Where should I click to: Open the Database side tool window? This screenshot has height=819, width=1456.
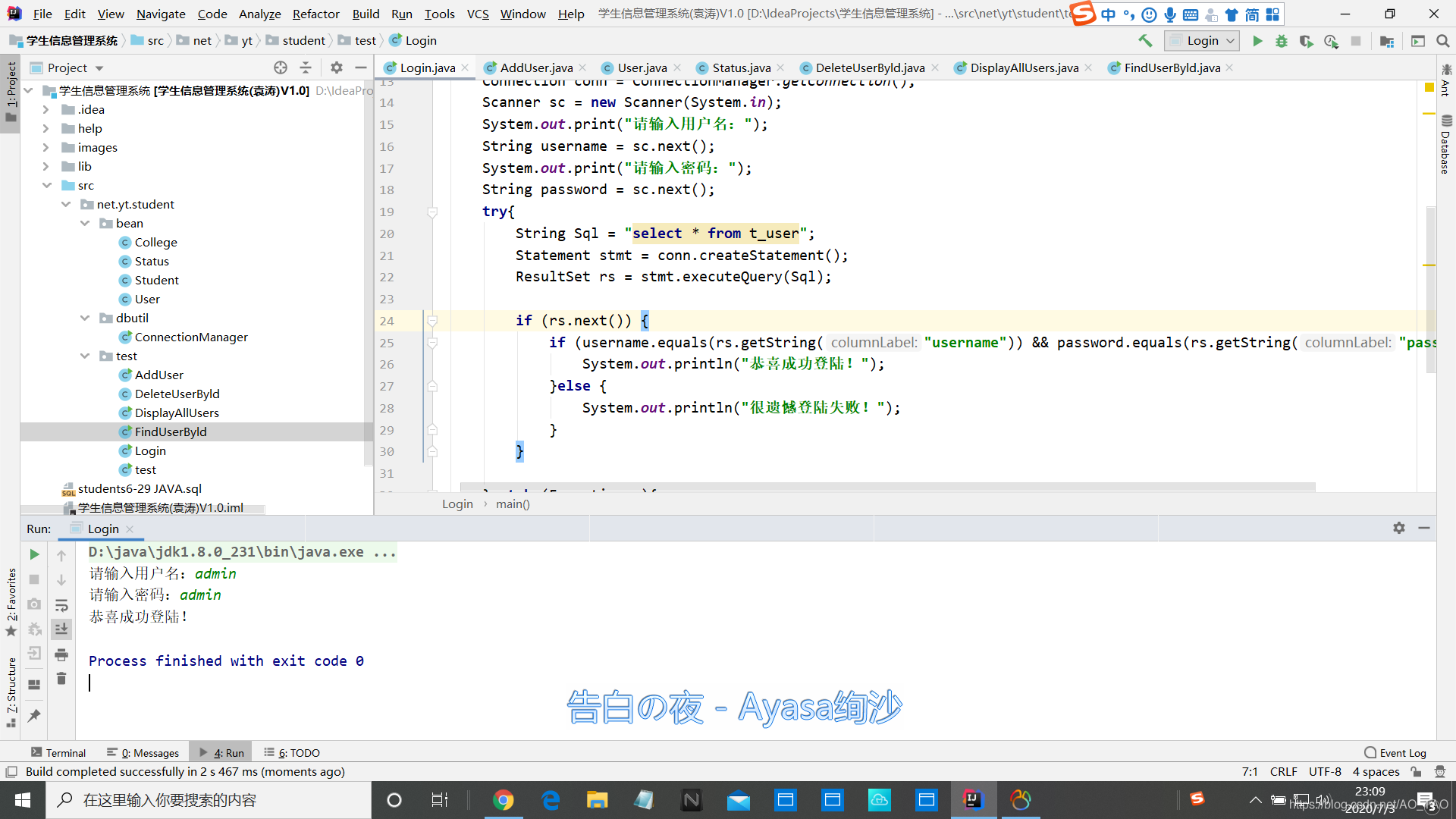click(x=1445, y=144)
